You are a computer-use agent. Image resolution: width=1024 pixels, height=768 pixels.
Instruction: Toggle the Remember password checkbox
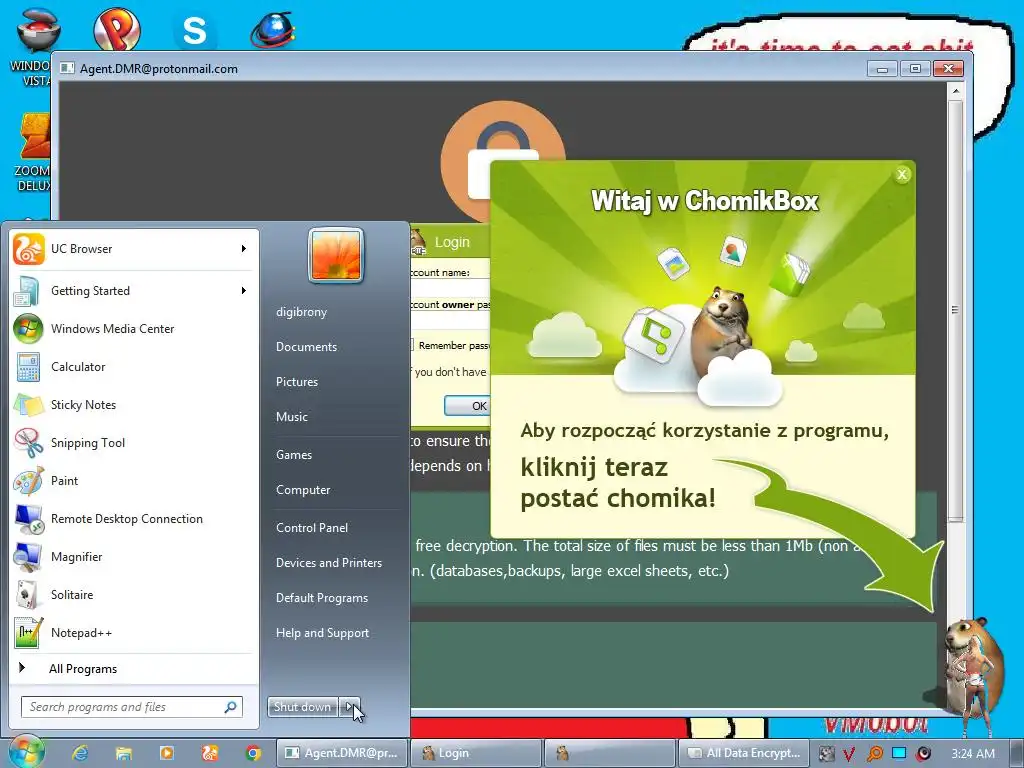point(411,345)
